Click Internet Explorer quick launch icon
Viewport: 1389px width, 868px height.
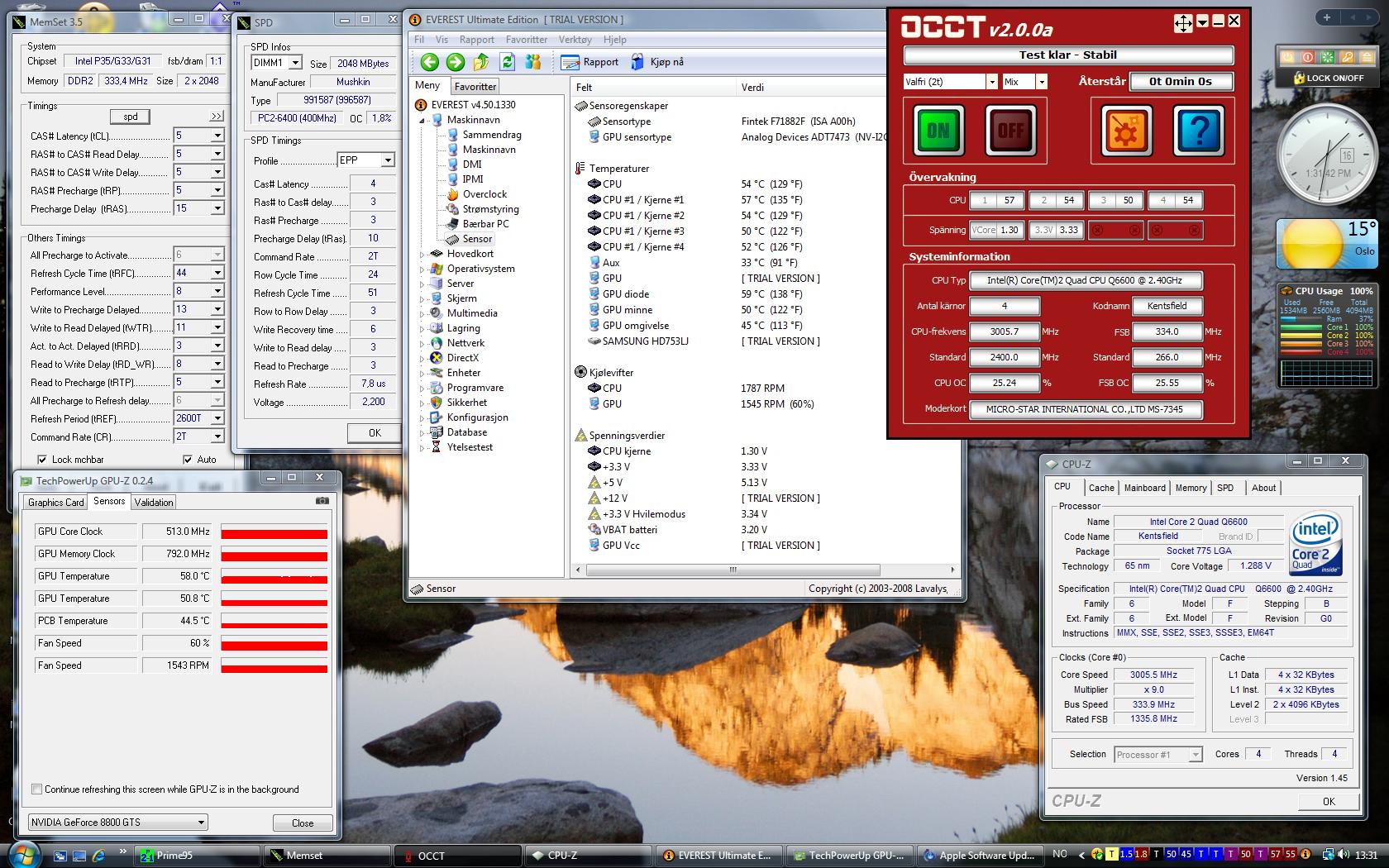99,856
